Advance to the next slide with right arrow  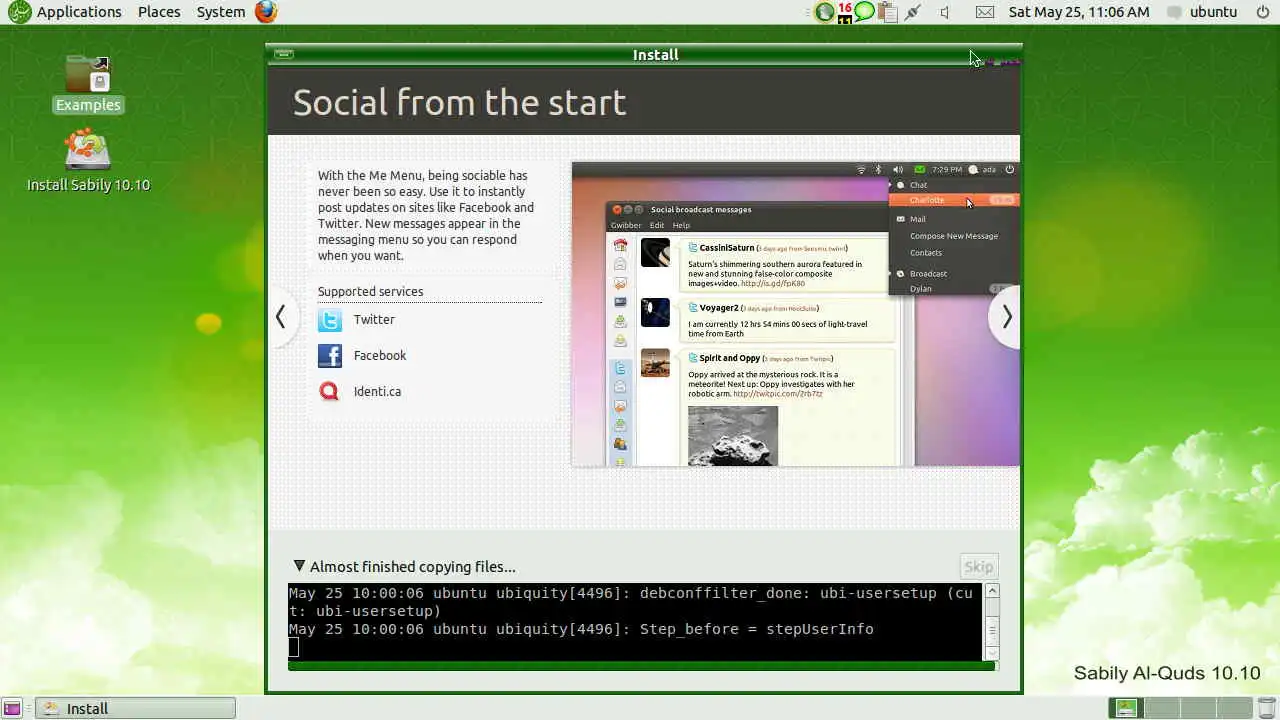point(1006,317)
